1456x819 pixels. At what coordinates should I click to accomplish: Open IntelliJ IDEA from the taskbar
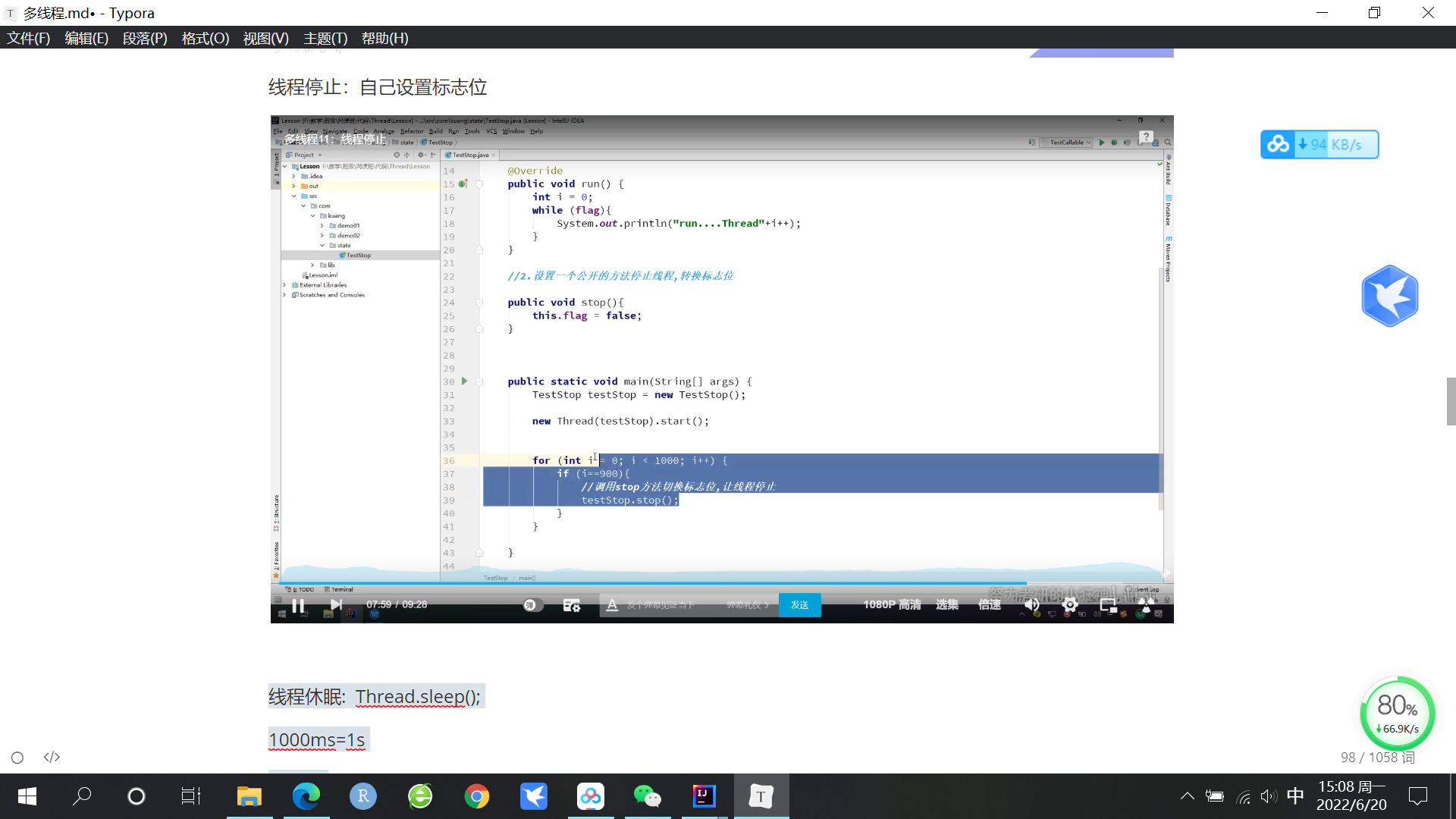(x=704, y=796)
